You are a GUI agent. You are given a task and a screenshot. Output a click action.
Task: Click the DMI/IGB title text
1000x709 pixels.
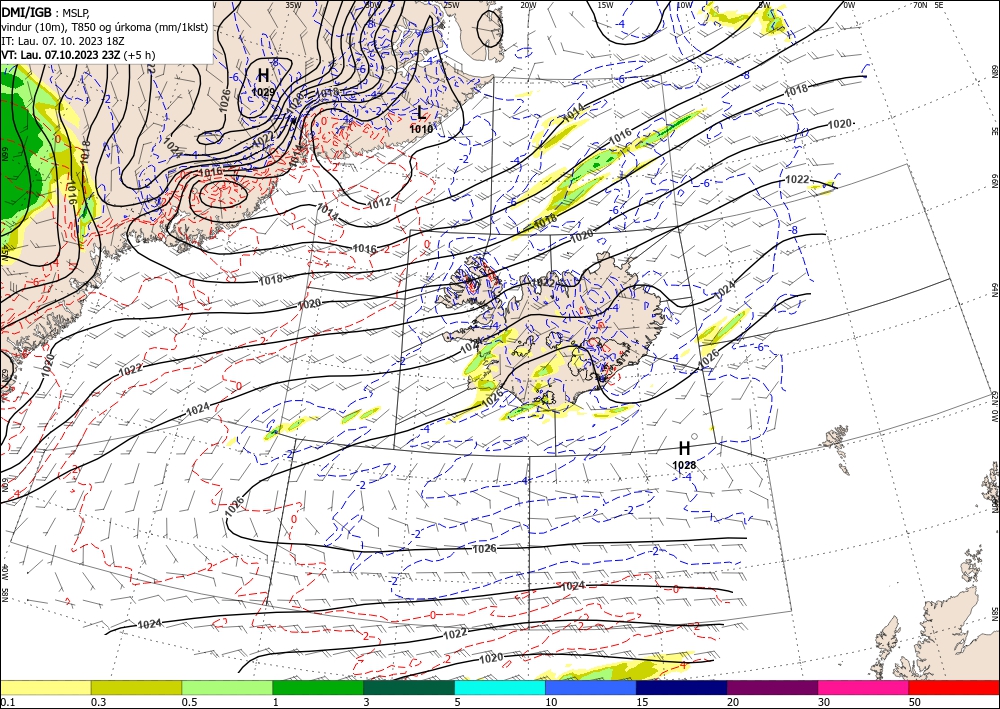[x=26, y=13]
